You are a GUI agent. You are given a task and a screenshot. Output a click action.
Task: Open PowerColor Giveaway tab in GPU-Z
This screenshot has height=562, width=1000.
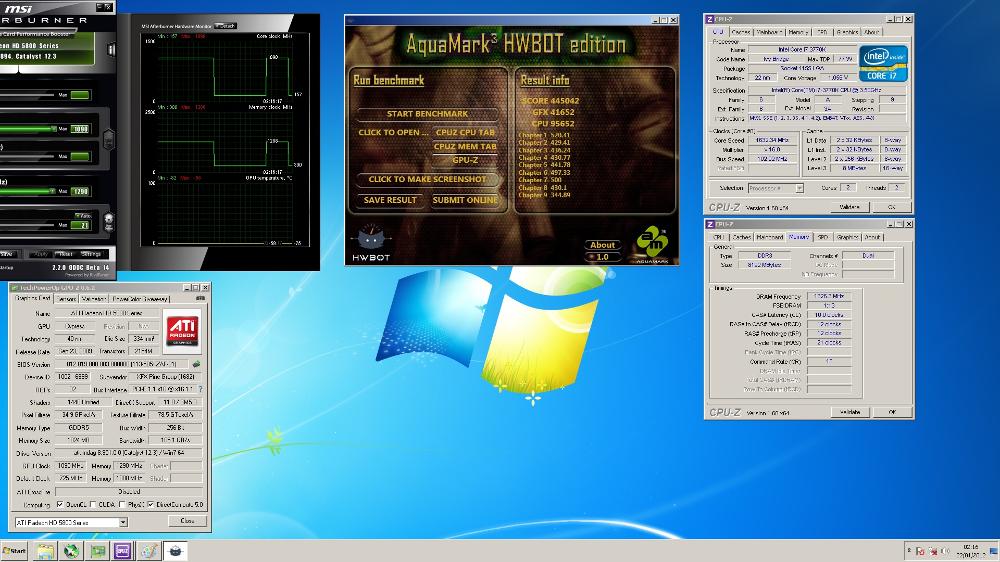(x=140, y=299)
